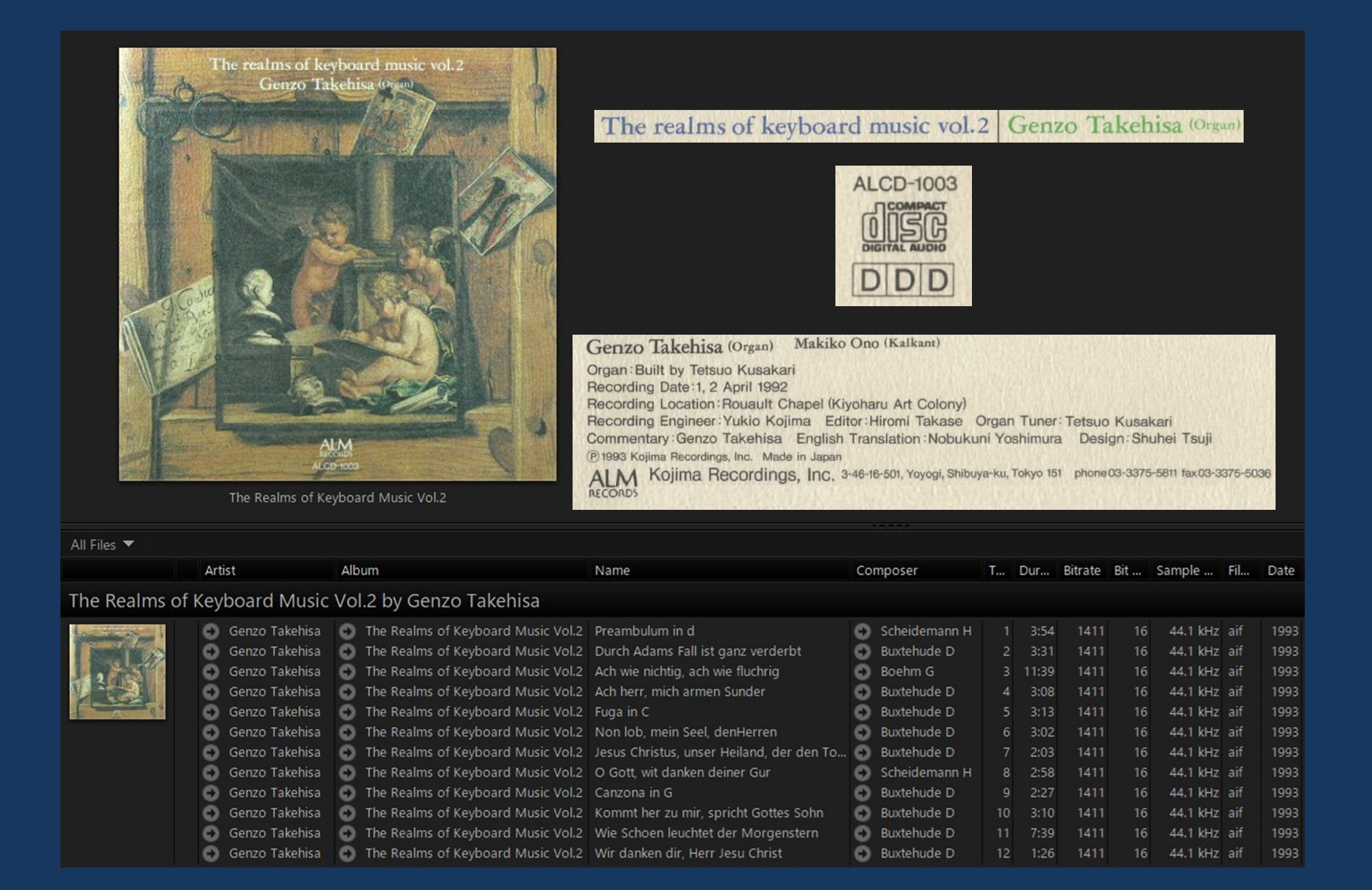
Task: Click composer arrow icon in Fuga in C row
Action: pyautogui.click(x=863, y=711)
